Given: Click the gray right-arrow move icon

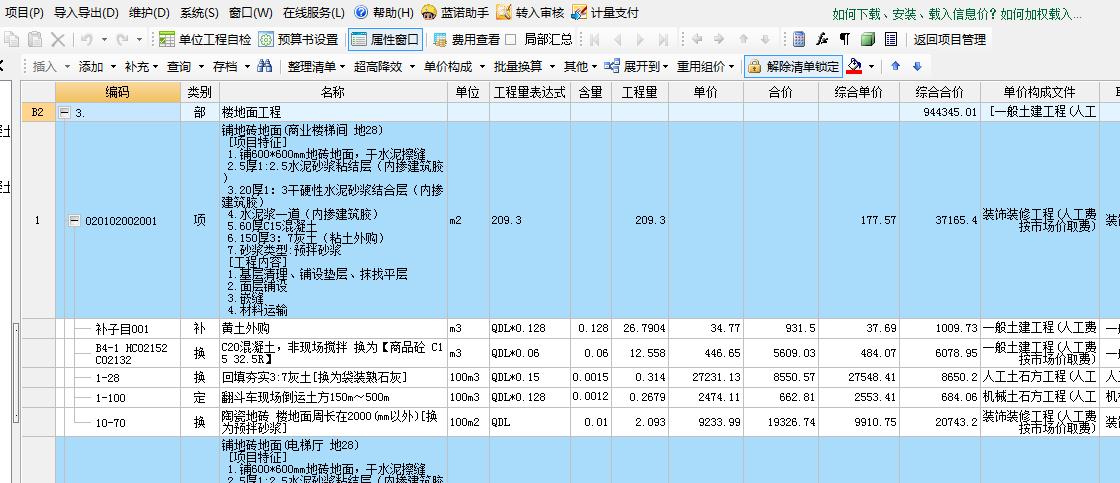Looking at the screenshot, I should [x=719, y=39].
